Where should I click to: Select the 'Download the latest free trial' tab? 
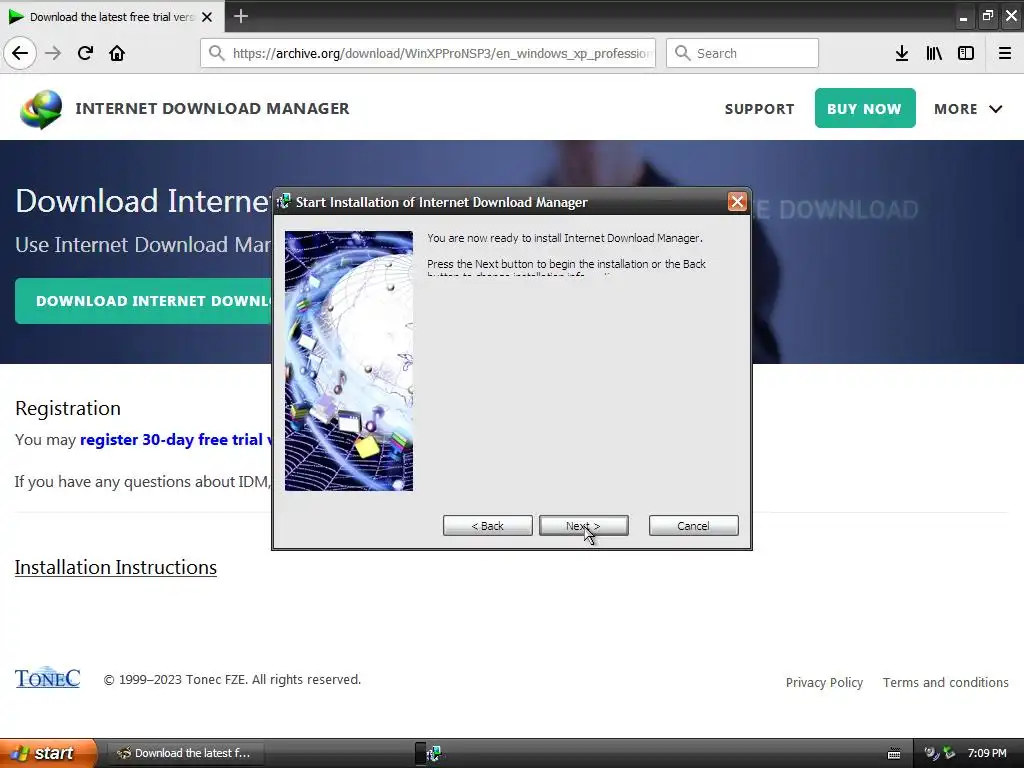[x=111, y=16]
